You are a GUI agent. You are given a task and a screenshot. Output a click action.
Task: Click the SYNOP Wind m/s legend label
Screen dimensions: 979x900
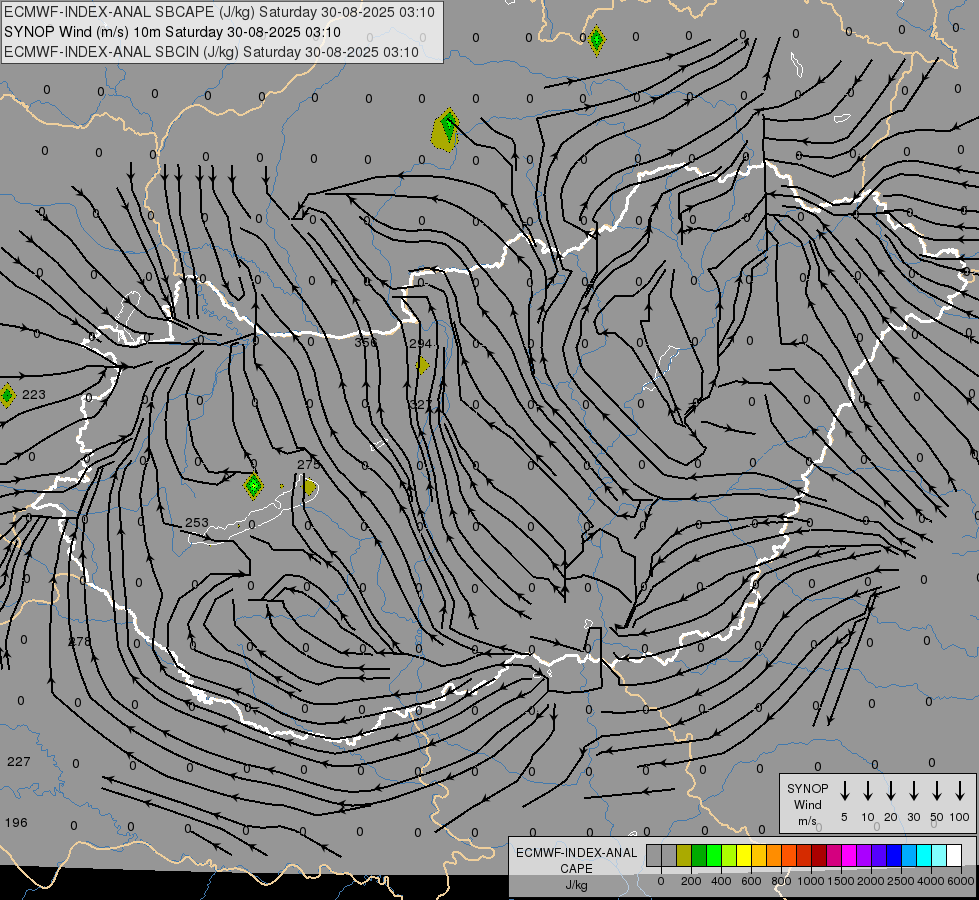tap(807, 804)
